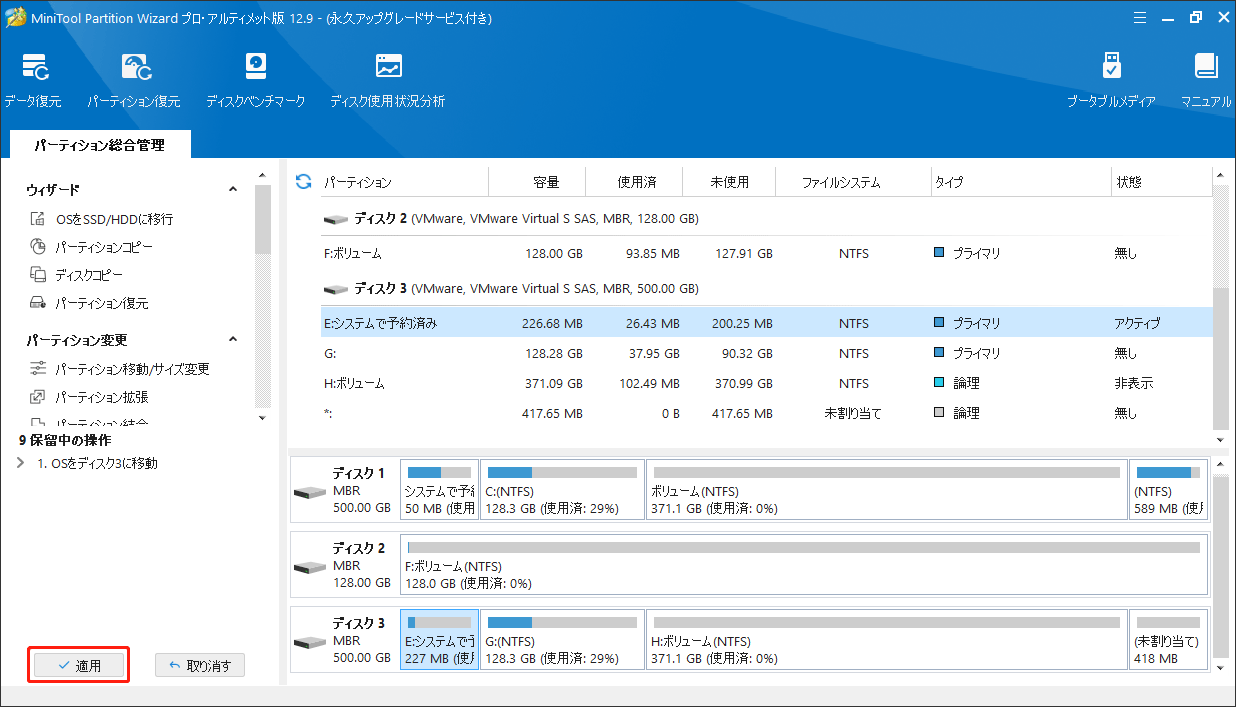Image resolution: width=1236 pixels, height=707 pixels.
Task: Select E:システムで予約 227 MB block on ディスク 3
Action: coord(439,640)
